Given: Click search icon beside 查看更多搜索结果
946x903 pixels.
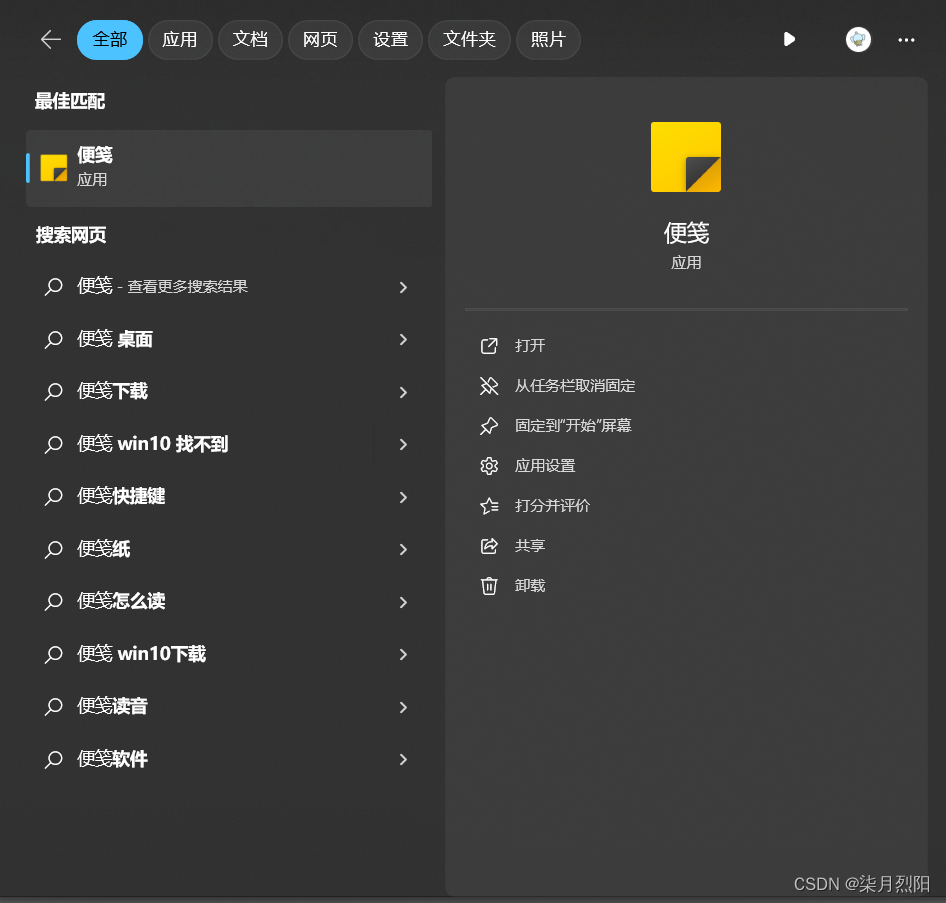Looking at the screenshot, I should pos(54,287).
